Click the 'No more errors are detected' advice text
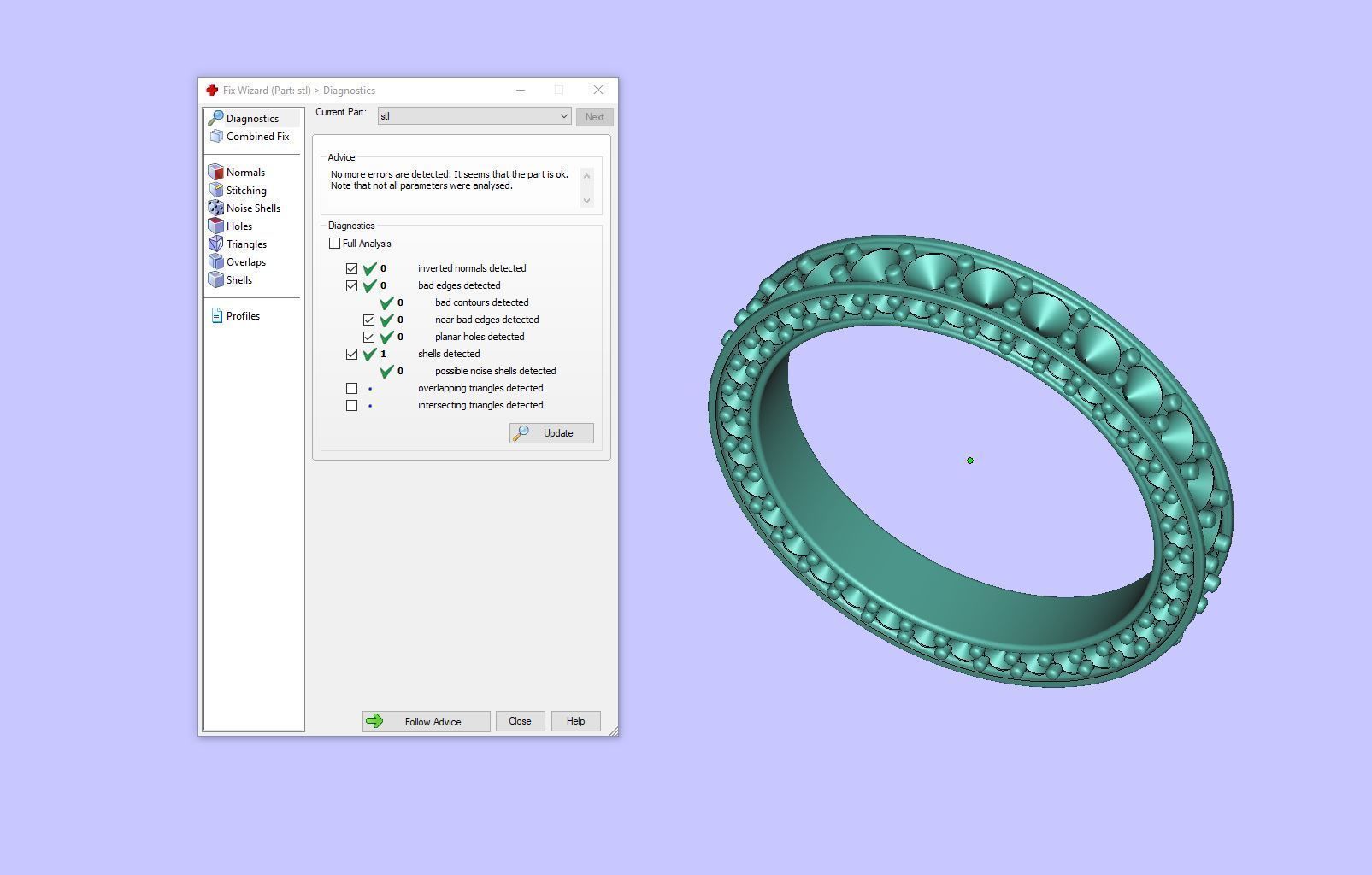The height and width of the screenshot is (875, 1372). [449, 180]
